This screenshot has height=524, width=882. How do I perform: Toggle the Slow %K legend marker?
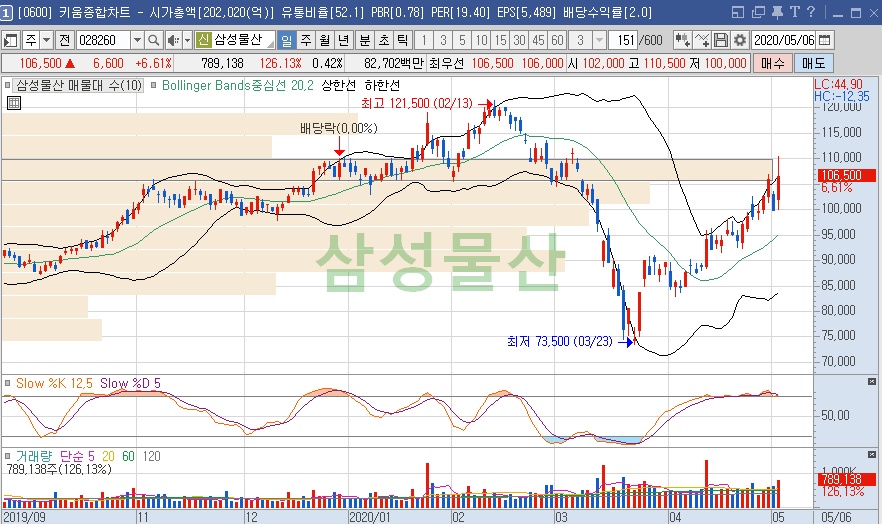pos(7,383)
